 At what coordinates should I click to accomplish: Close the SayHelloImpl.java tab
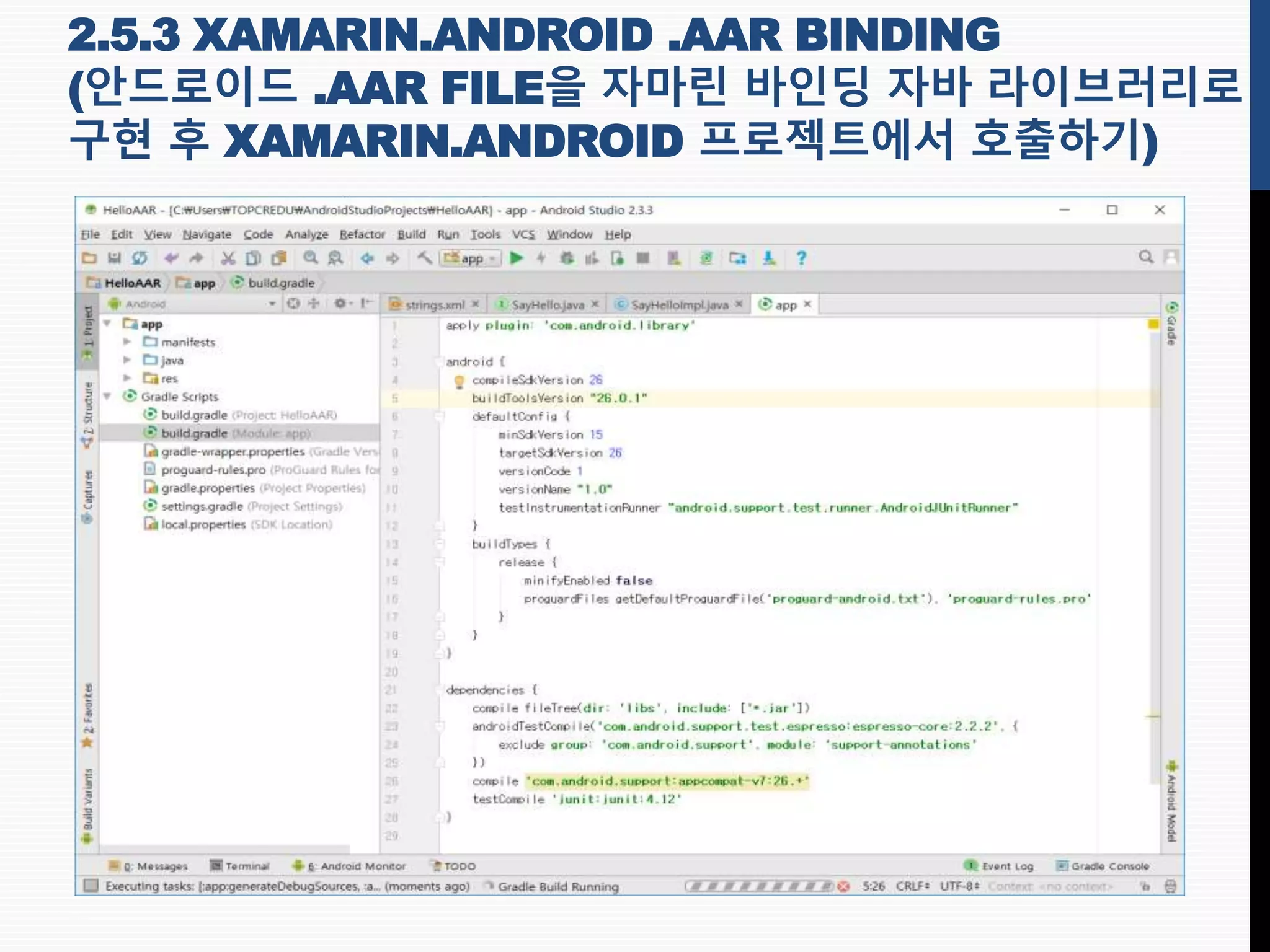click(x=739, y=304)
